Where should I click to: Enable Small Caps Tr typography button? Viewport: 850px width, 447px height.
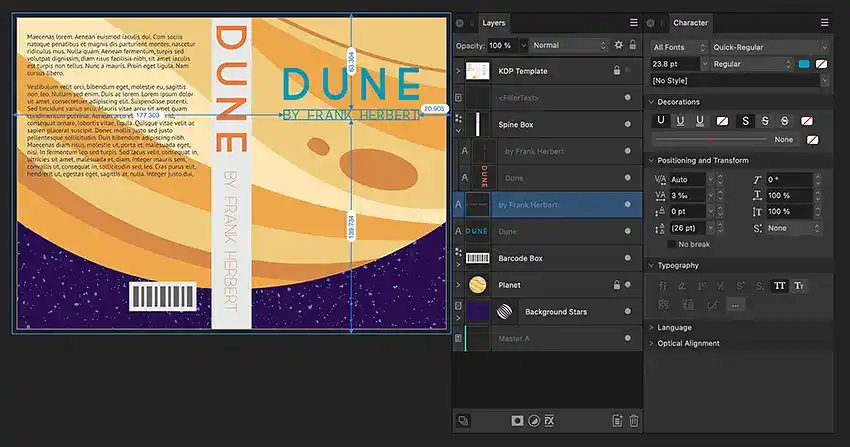pyautogui.click(x=799, y=286)
